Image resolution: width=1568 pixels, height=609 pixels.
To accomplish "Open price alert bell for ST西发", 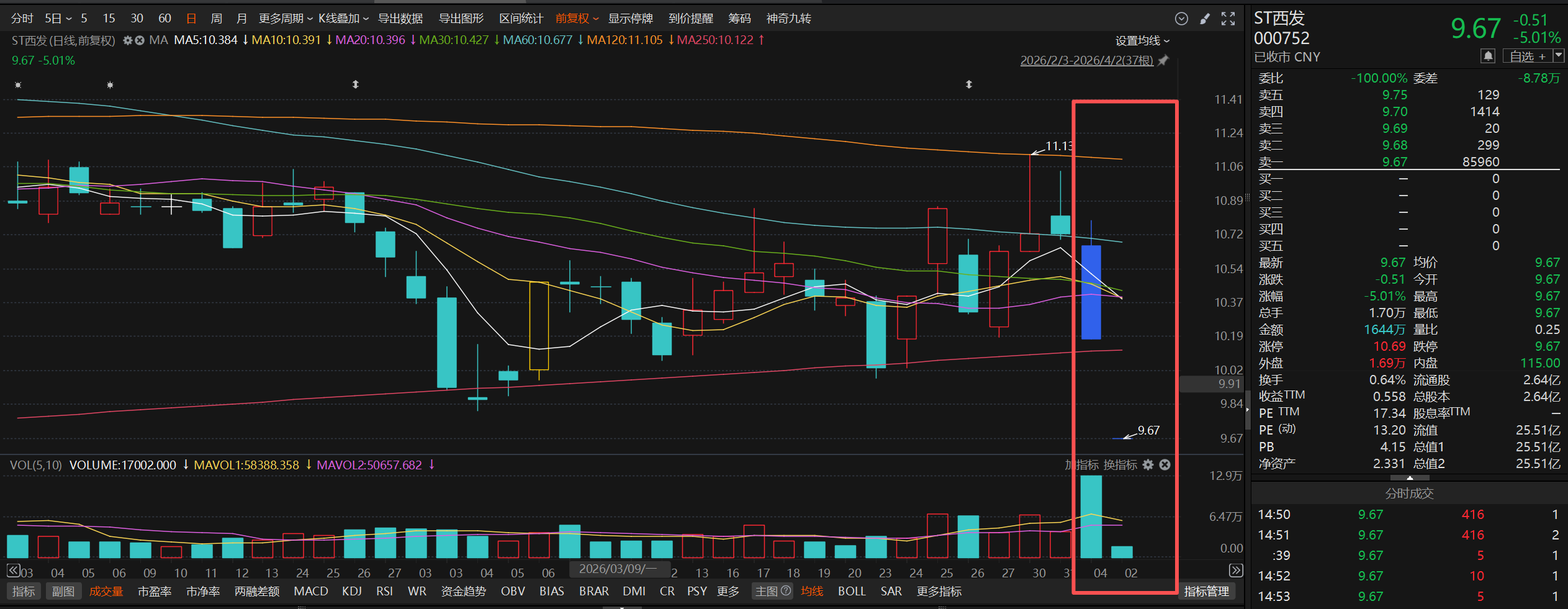I will click(1488, 56).
